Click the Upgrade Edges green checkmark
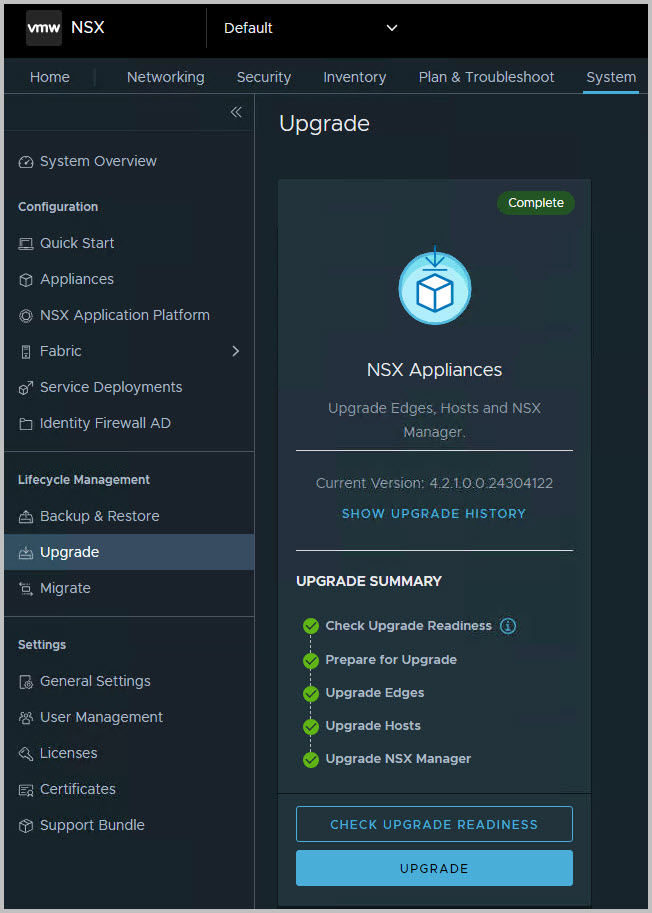 (311, 694)
